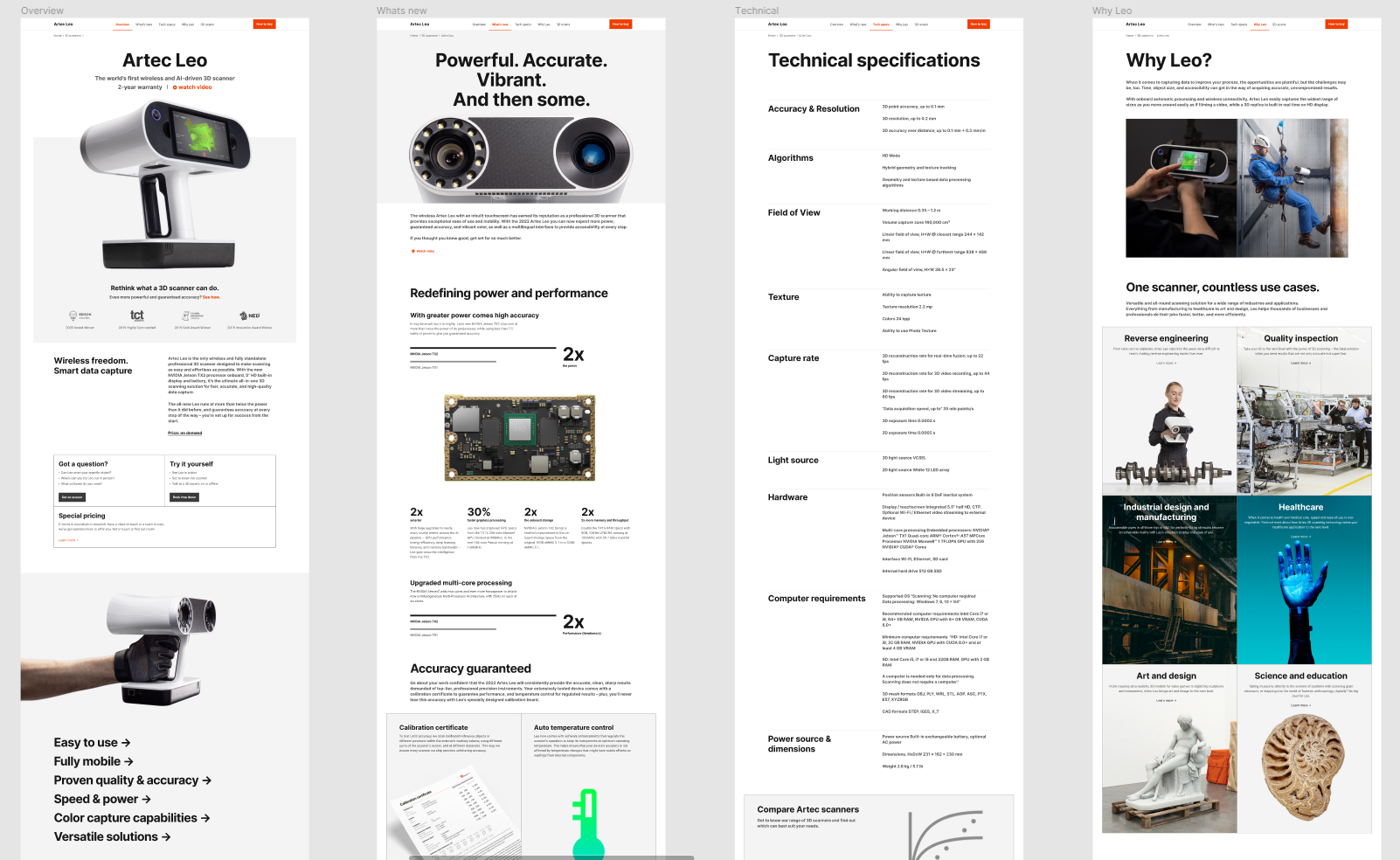Click the Art and design card
The image size is (1400, 860).
pyautogui.click(x=1169, y=749)
